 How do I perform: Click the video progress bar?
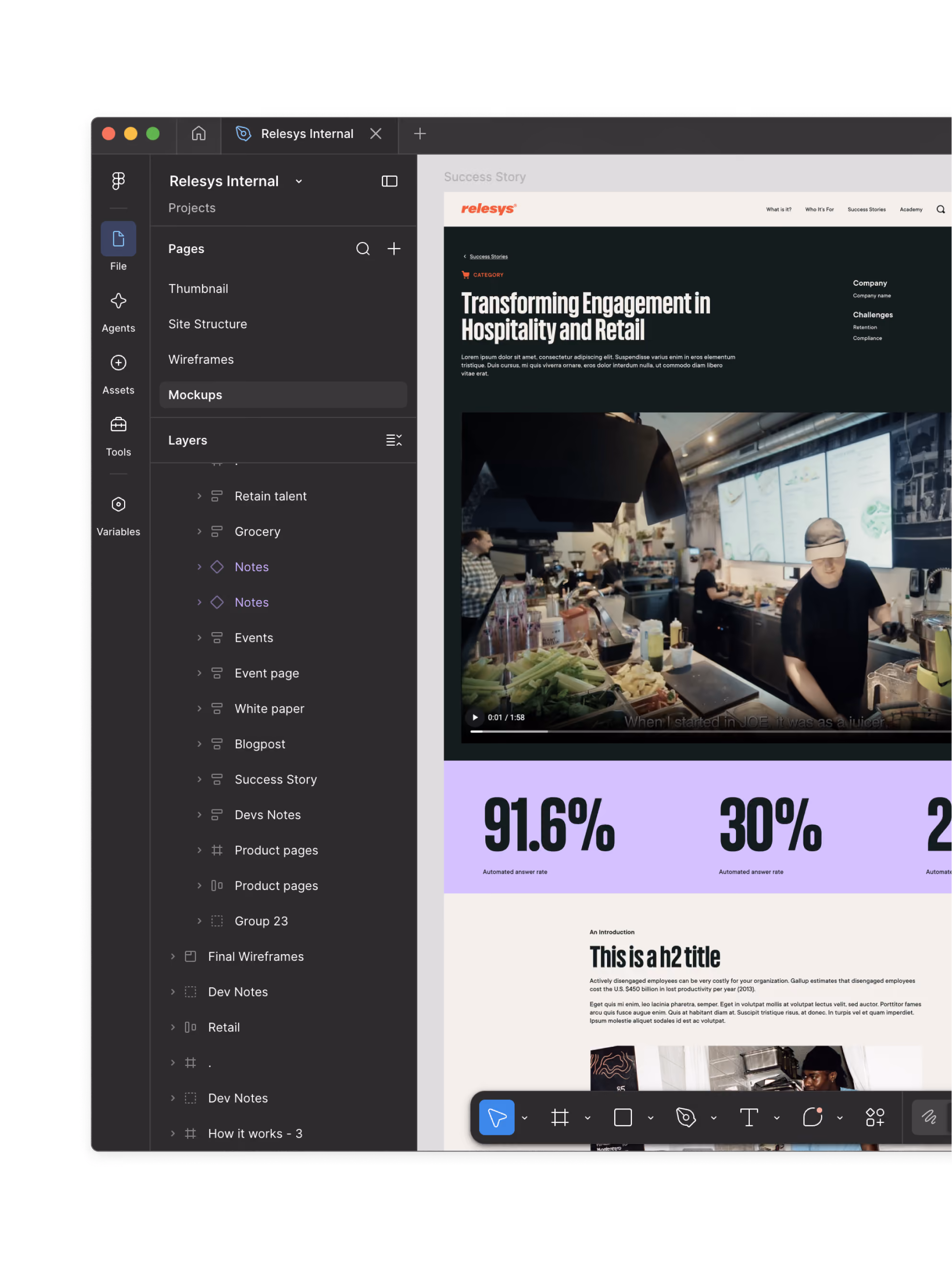click(711, 731)
